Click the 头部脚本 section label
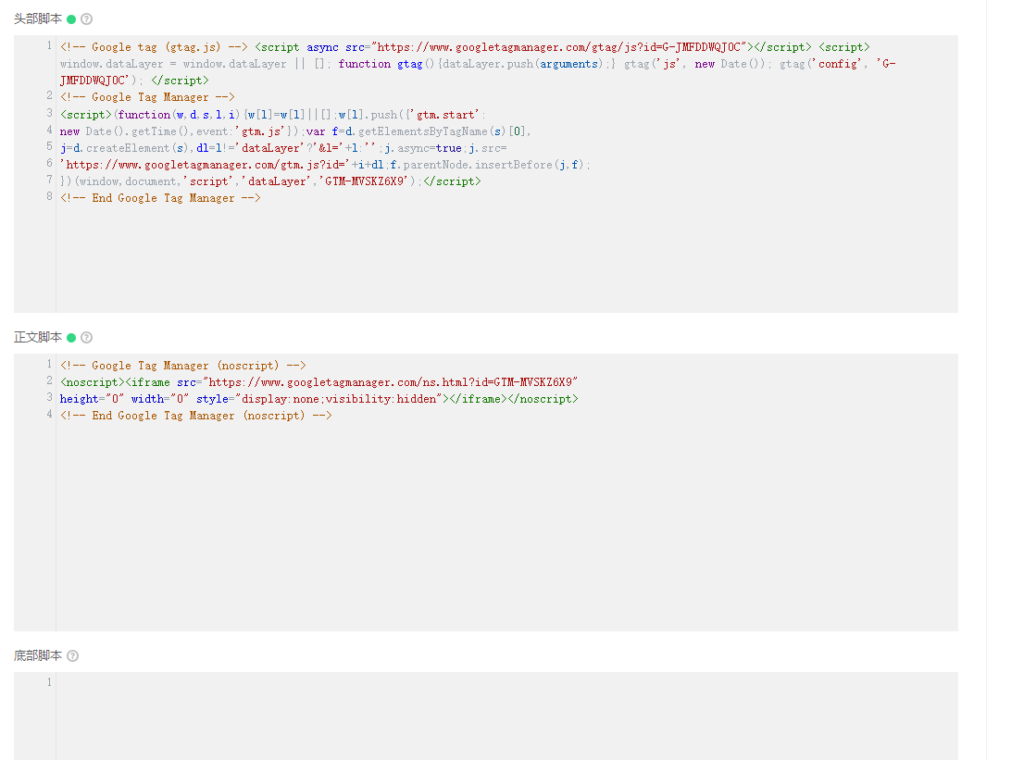The image size is (1024, 760). click(x=37, y=19)
